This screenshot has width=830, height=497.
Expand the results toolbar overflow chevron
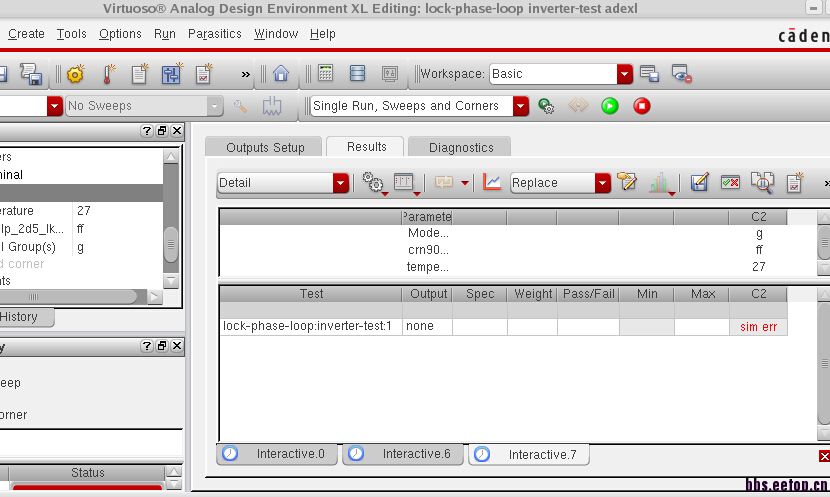point(826,183)
